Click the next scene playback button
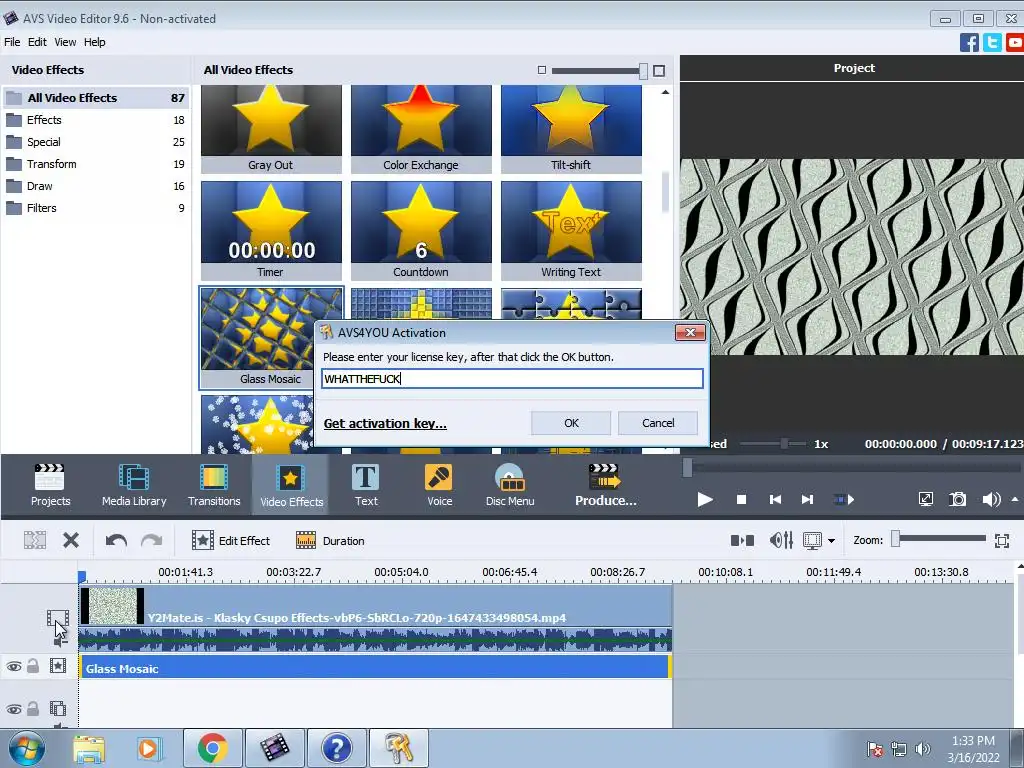 pos(844,500)
